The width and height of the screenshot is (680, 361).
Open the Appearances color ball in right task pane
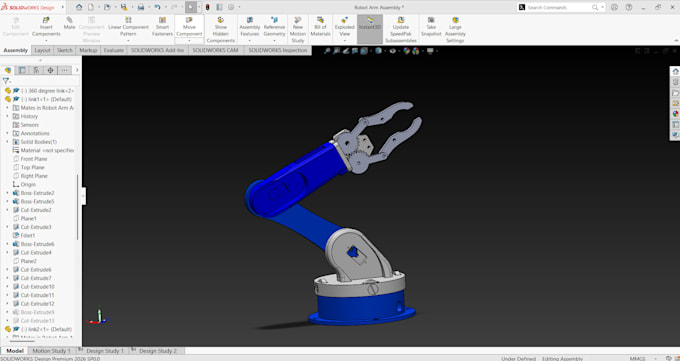pyautogui.click(x=675, y=114)
